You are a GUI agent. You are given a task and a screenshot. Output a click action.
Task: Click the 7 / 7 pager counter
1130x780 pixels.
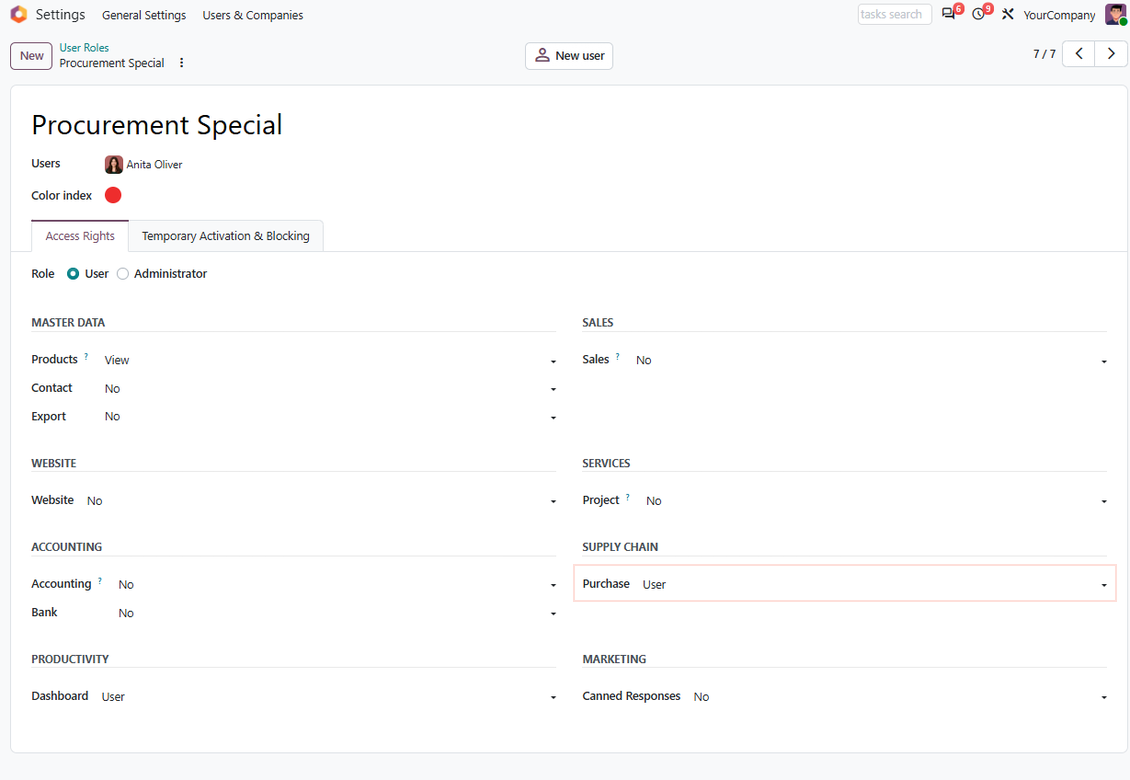pyautogui.click(x=1044, y=54)
